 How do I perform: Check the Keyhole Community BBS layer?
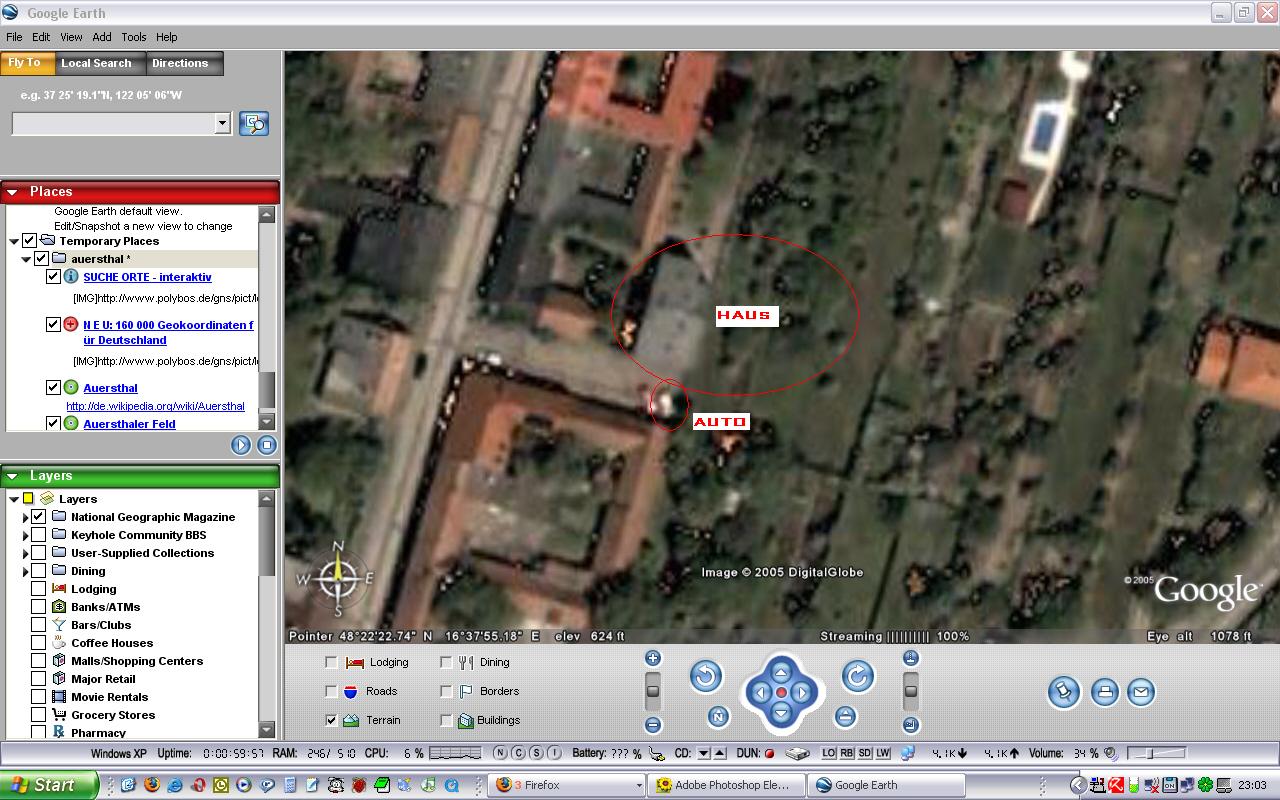[38, 535]
